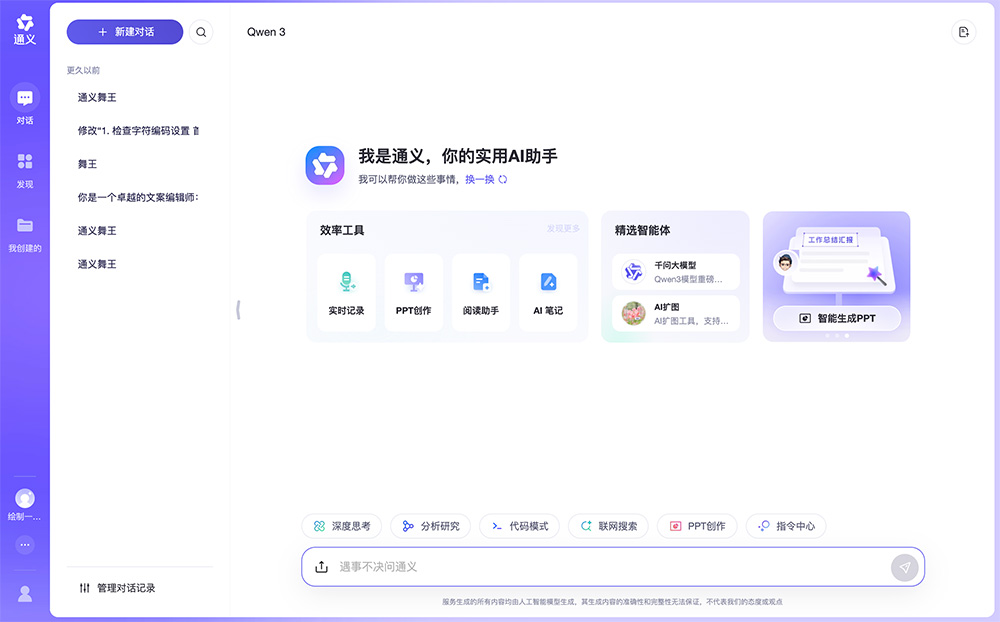1000x622 pixels.
Task: Open the 阅读助手 tool card
Action: 481,292
